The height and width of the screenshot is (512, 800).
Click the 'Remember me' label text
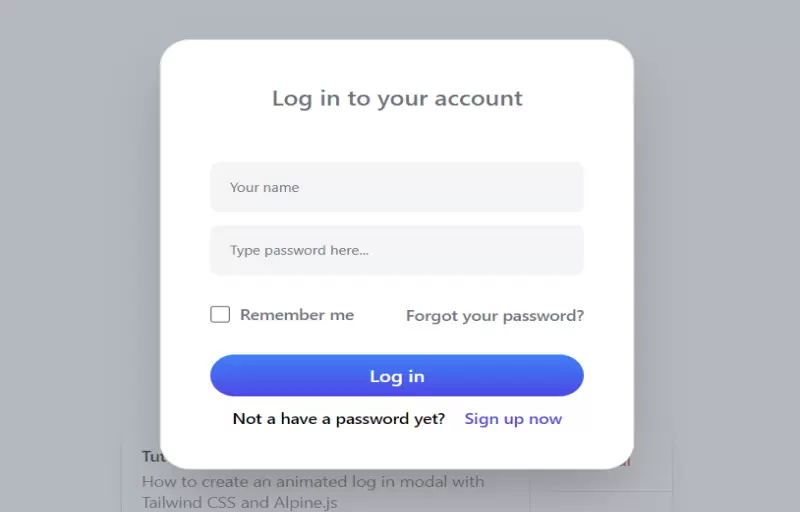[x=297, y=315]
